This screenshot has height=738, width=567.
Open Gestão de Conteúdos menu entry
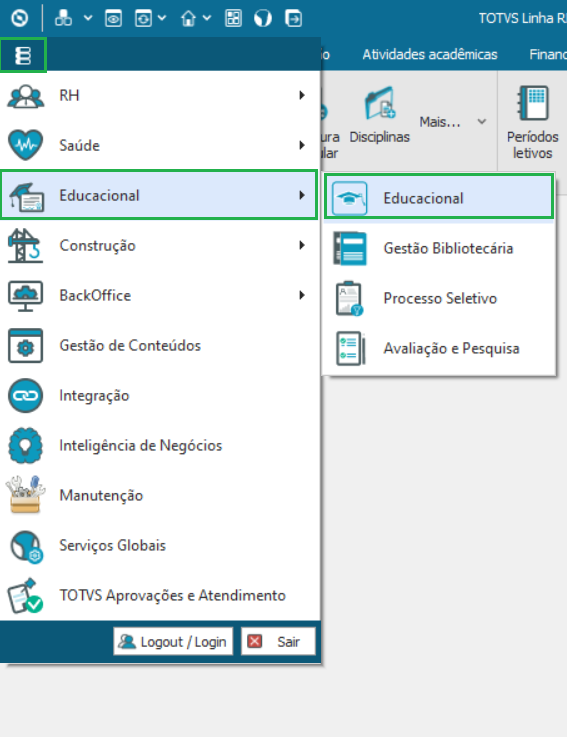pos(160,345)
